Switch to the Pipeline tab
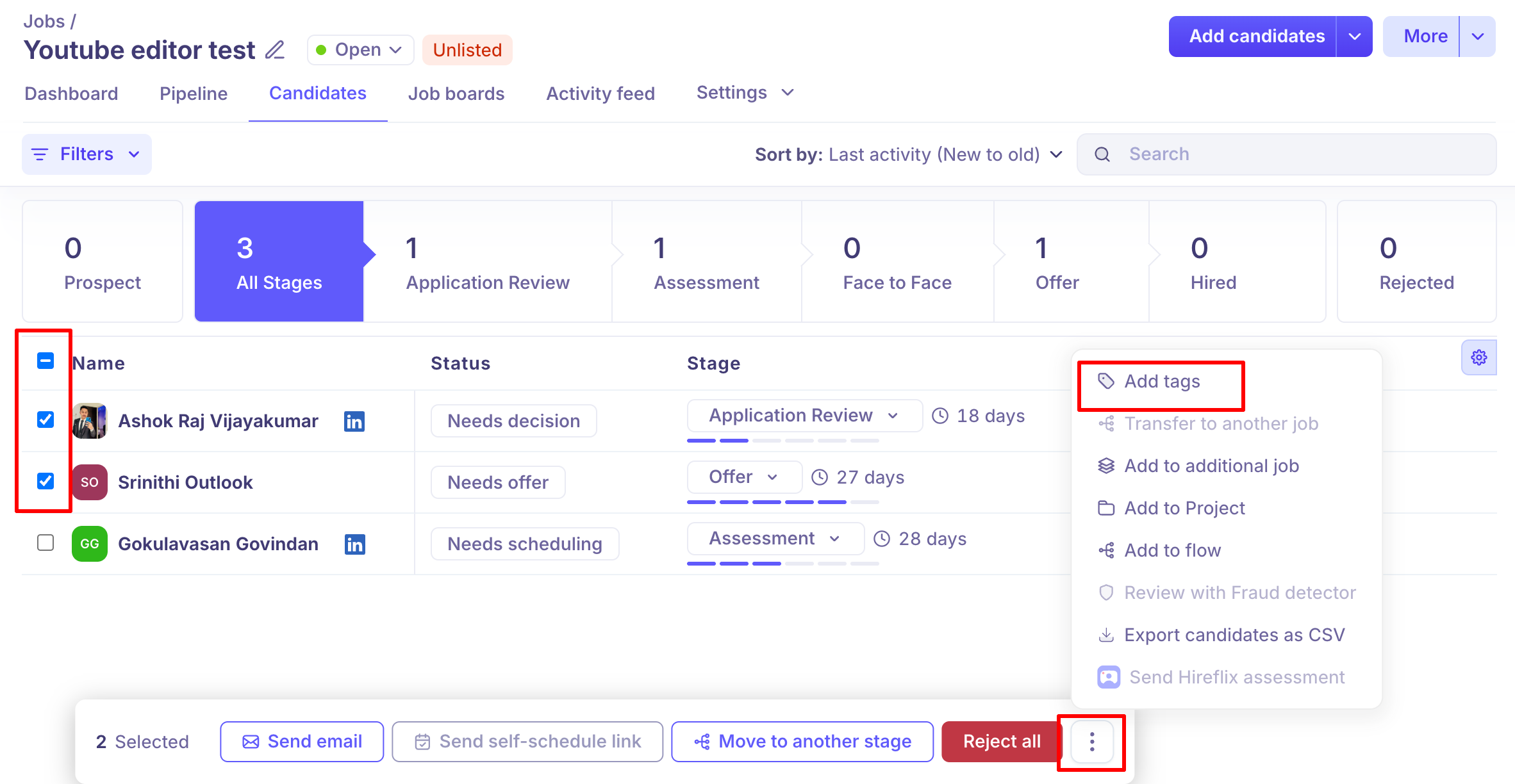This screenshot has height=784, width=1515. click(x=194, y=94)
